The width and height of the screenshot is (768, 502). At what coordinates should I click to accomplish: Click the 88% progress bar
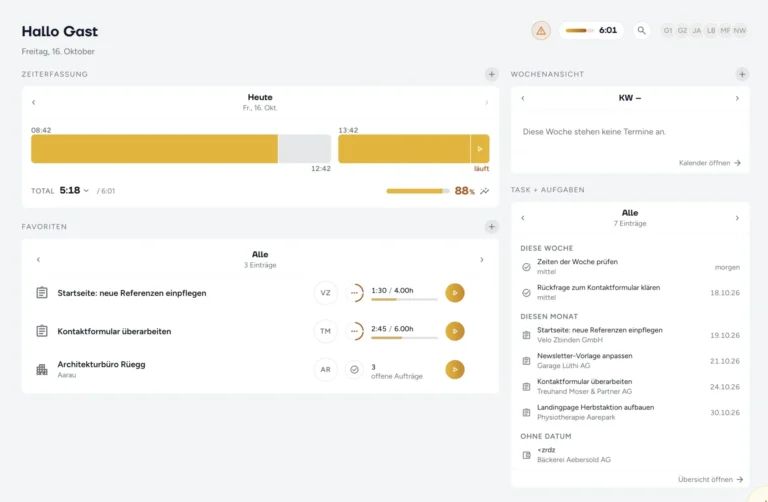click(x=418, y=191)
